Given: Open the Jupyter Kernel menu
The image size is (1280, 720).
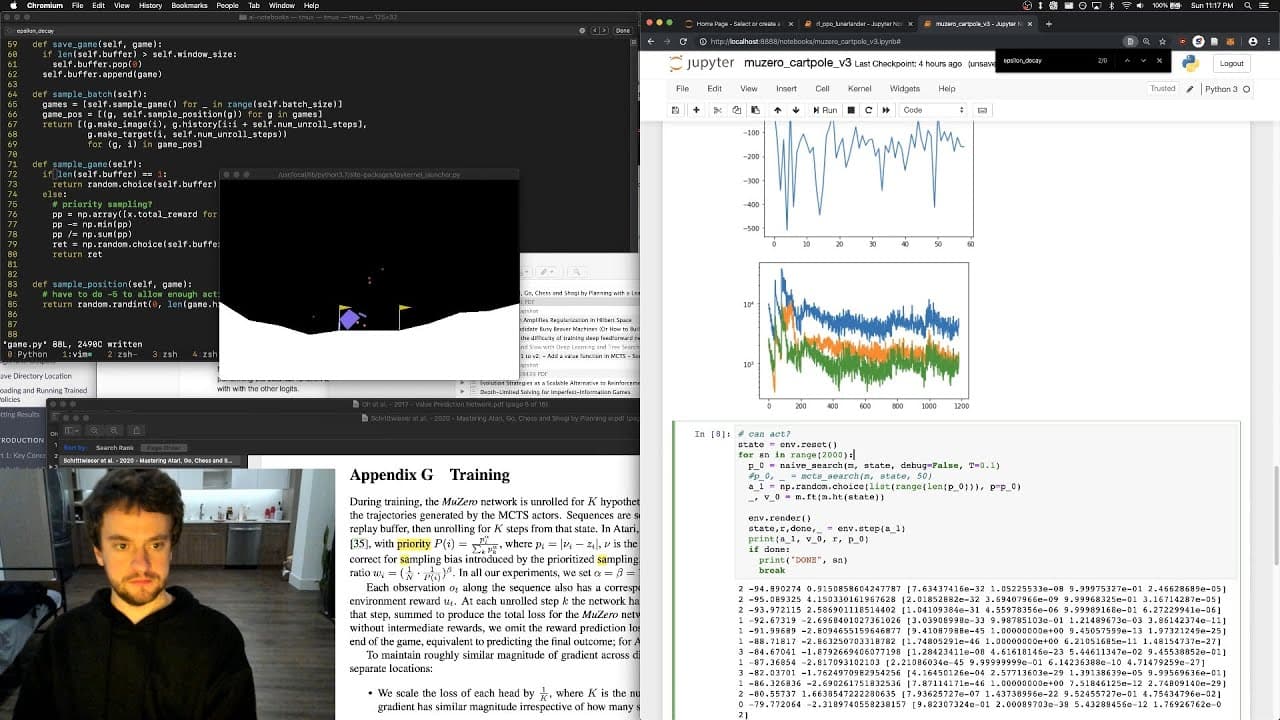Looking at the screenshot, I should point(859,89).
